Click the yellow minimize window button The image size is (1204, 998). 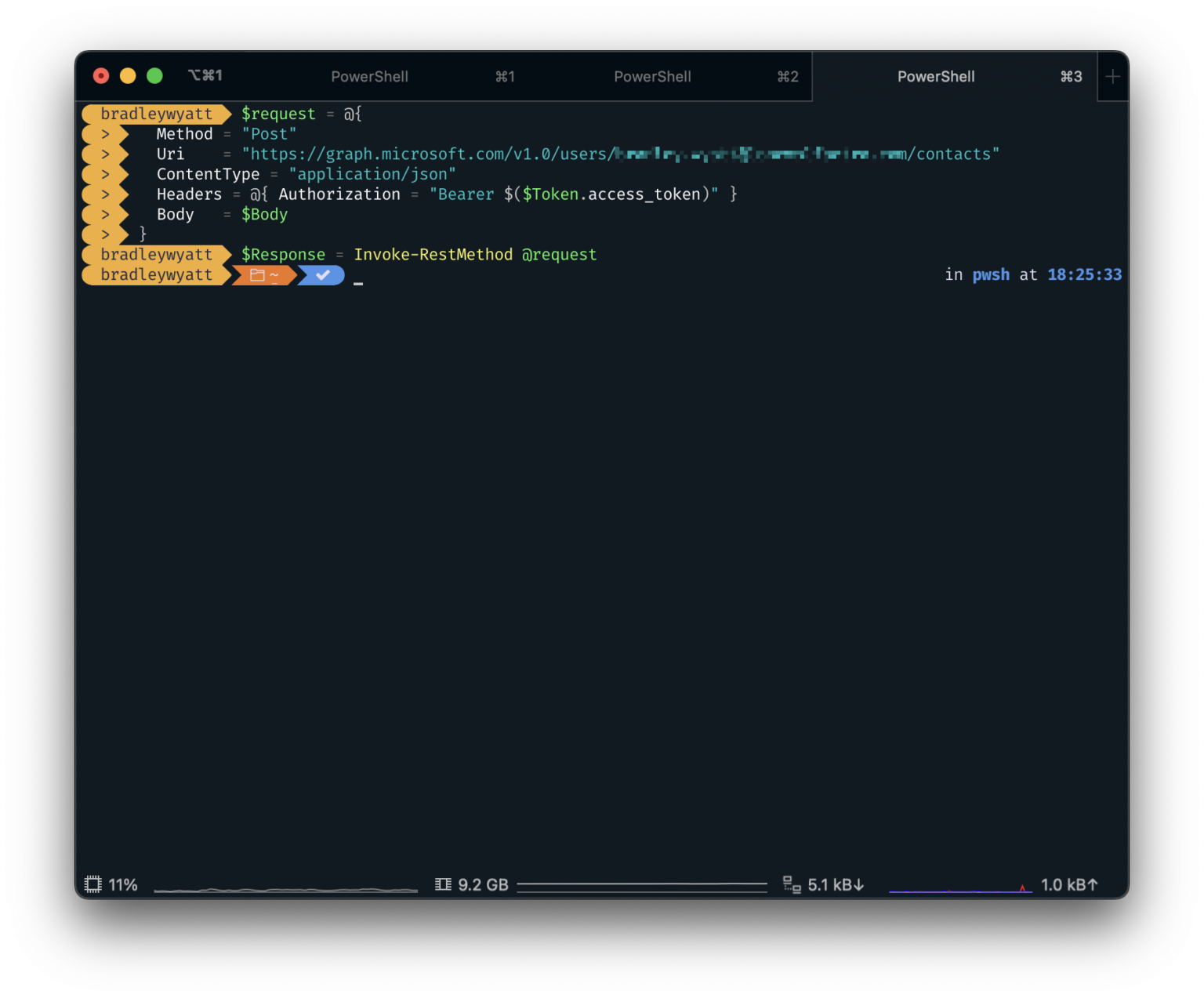tap(128, 75)
